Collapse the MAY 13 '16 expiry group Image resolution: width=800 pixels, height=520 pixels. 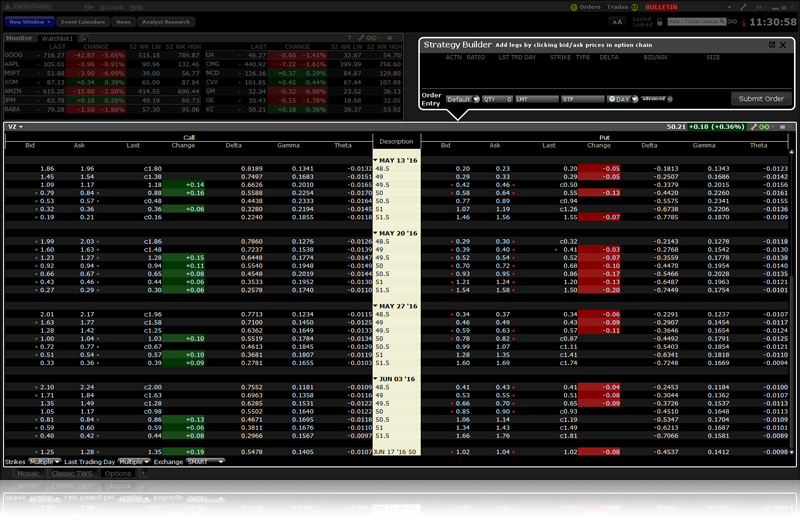coord(376,160)
